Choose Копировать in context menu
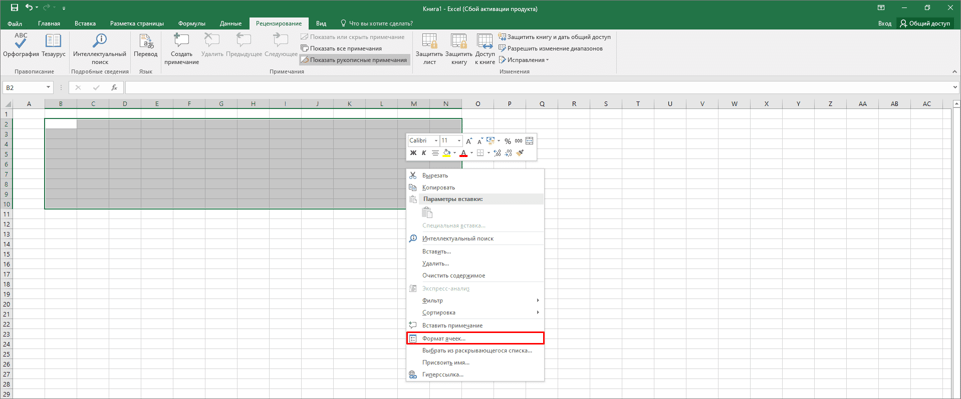The image size is (961, 399). 476,188
